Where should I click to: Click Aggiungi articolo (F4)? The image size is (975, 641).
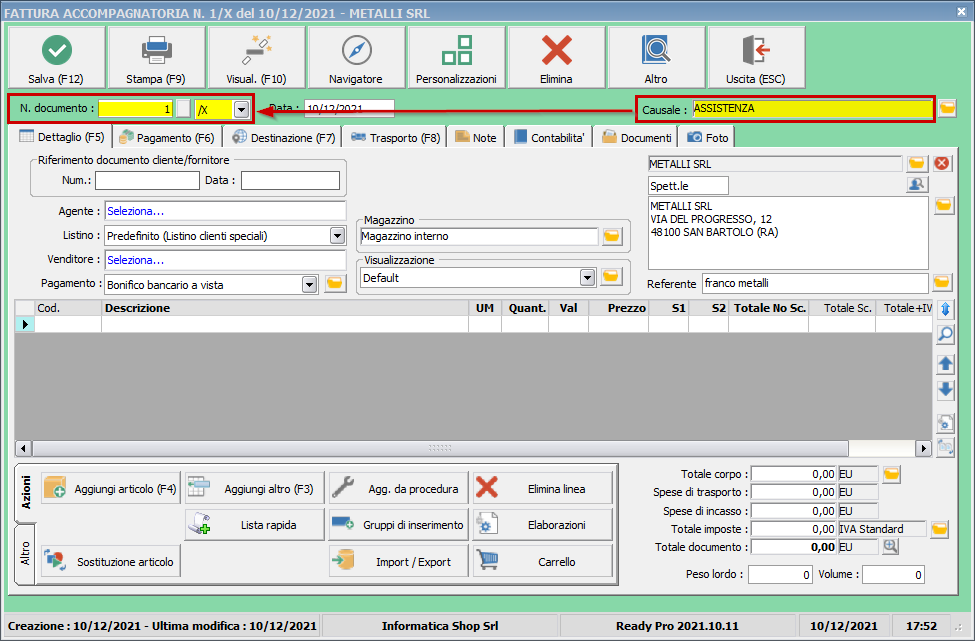pyautogui.click(x=111, y=489)
